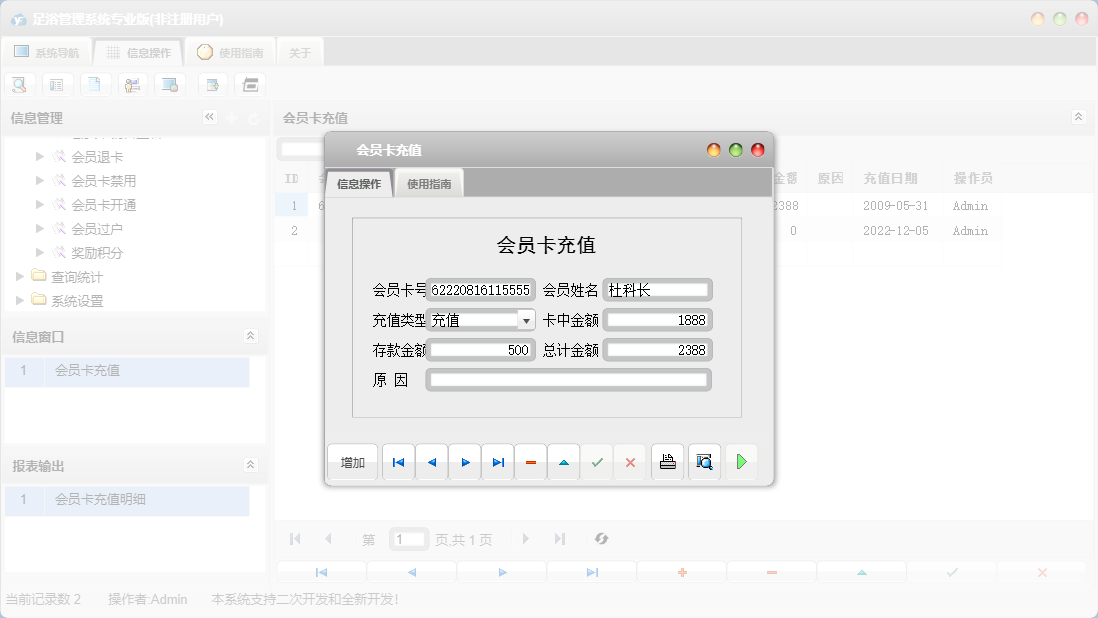Open the 充值类型 dropdown

525,320
